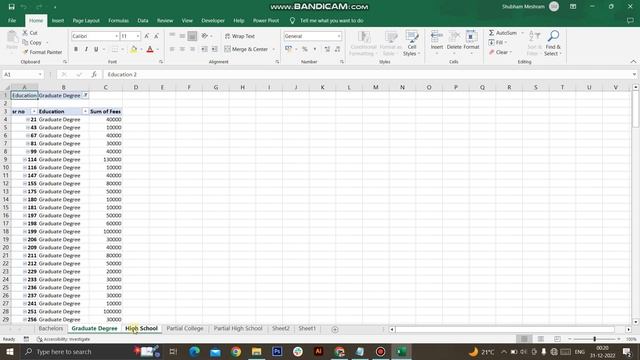Screen dimensions: 640x360
Task: Click Decrease Decimal icon
Action: pos(337,49)
